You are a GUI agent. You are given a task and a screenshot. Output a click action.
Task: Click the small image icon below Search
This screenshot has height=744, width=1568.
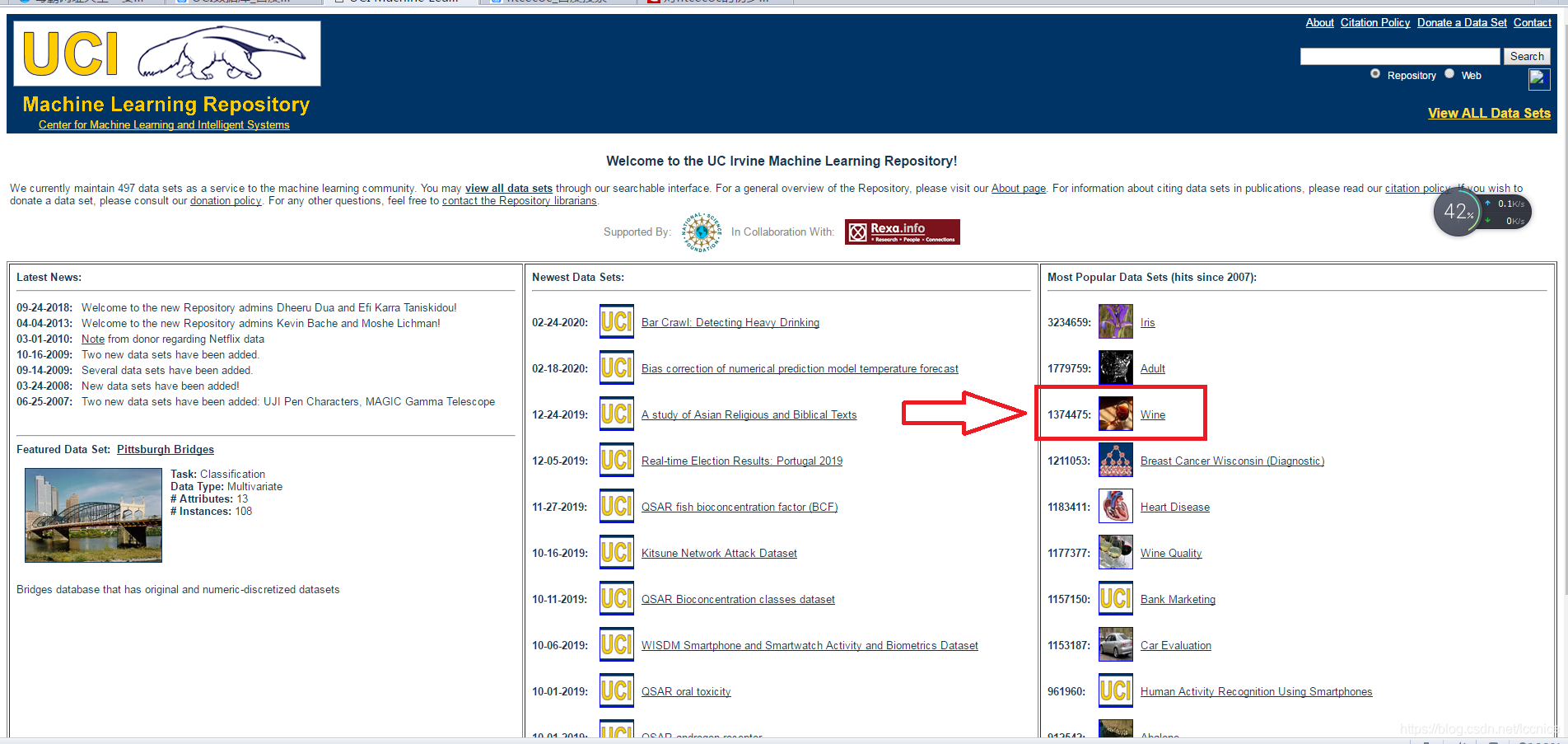click(1539, 79)
